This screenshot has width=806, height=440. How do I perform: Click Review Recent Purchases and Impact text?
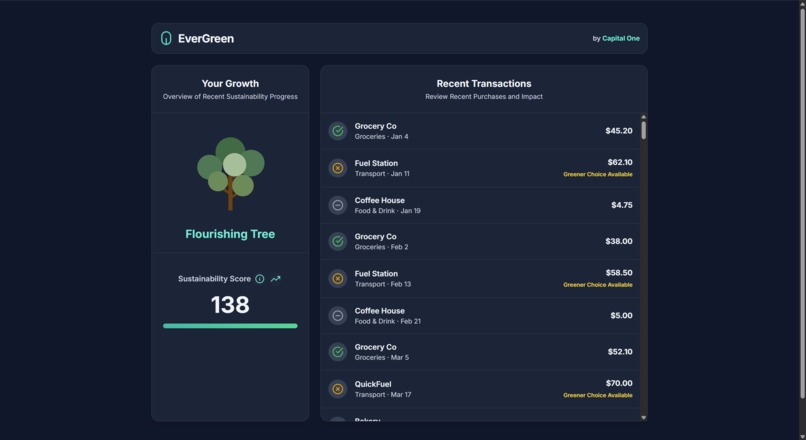(x=484, y=97)
